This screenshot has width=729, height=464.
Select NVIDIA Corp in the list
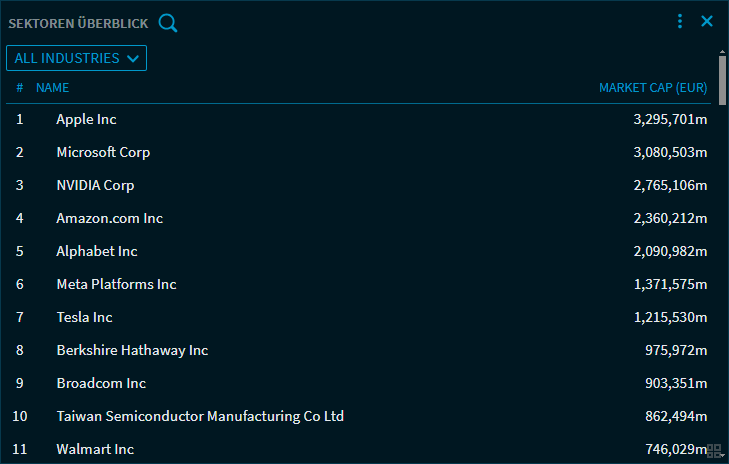pos(95,185)
